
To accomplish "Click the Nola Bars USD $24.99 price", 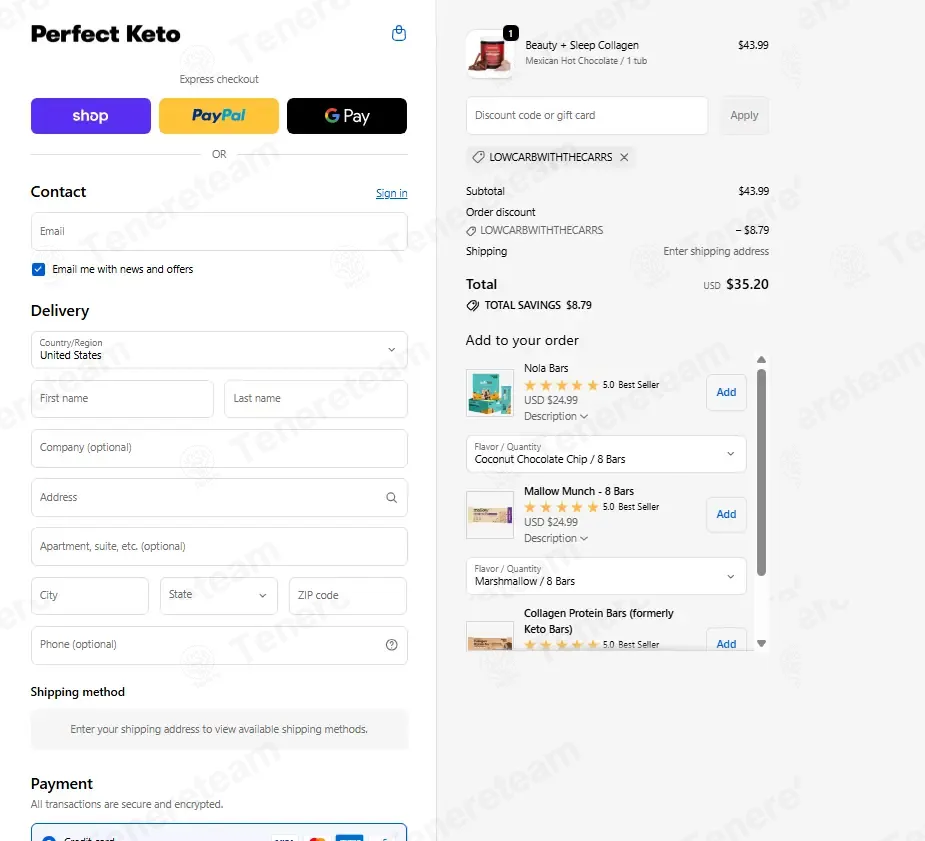I will (x=551, y=400).
